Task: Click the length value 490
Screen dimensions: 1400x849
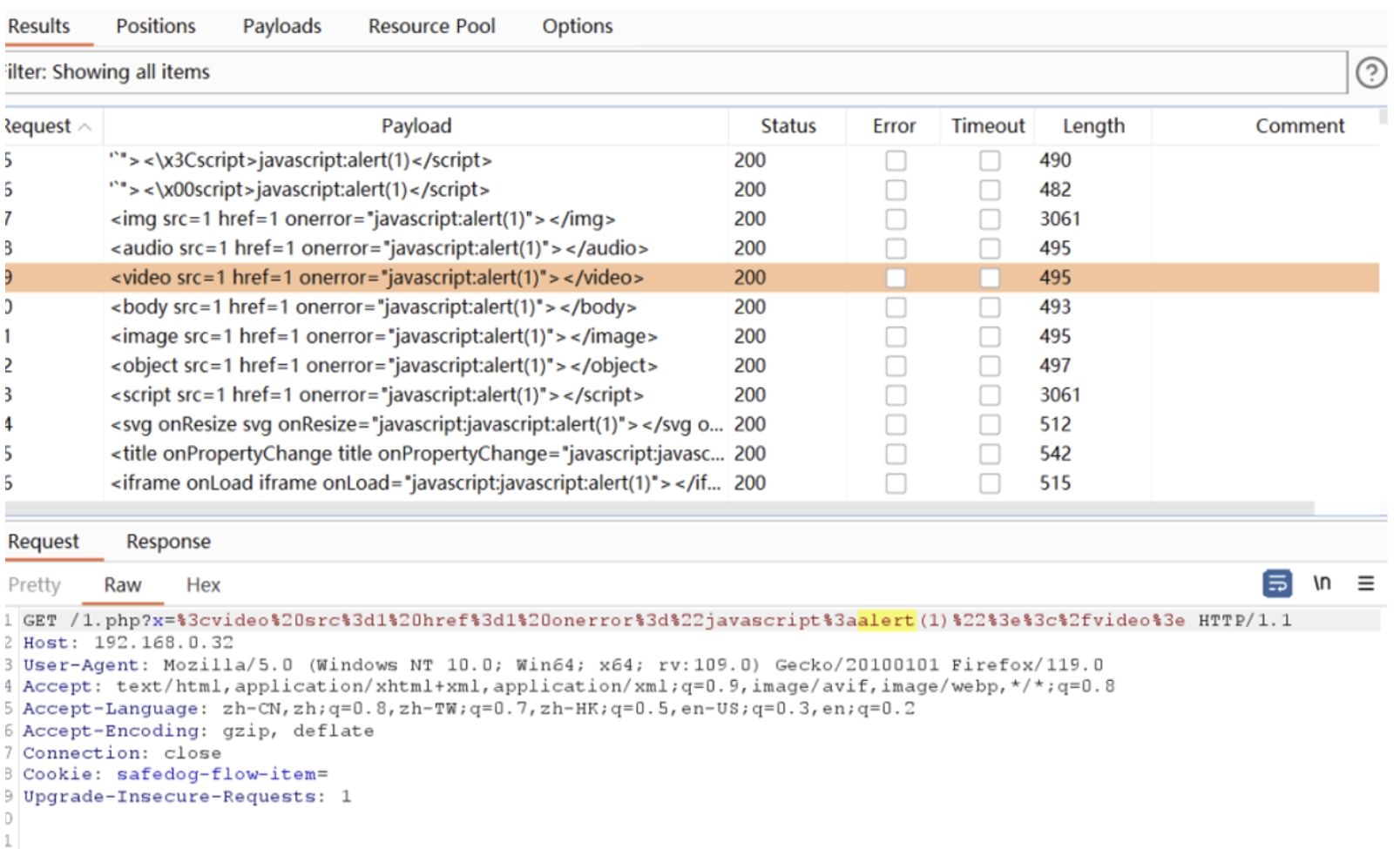Action: point(1055,160)
